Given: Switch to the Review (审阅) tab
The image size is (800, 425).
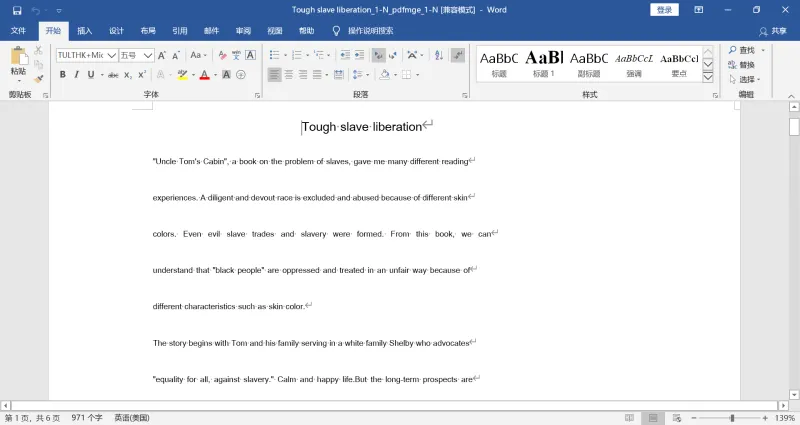Looking at the screenshot, I should pos(243,31).
